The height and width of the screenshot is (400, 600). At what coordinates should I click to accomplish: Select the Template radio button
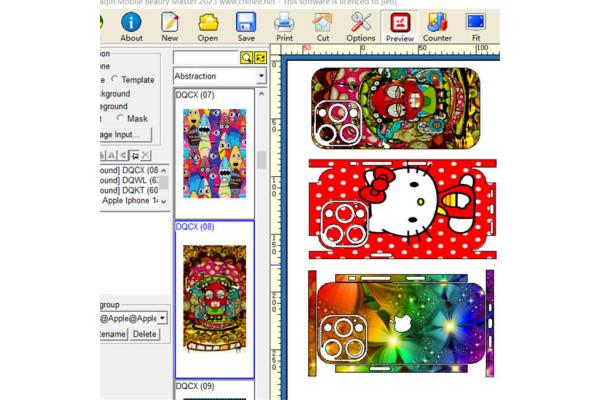114,79
